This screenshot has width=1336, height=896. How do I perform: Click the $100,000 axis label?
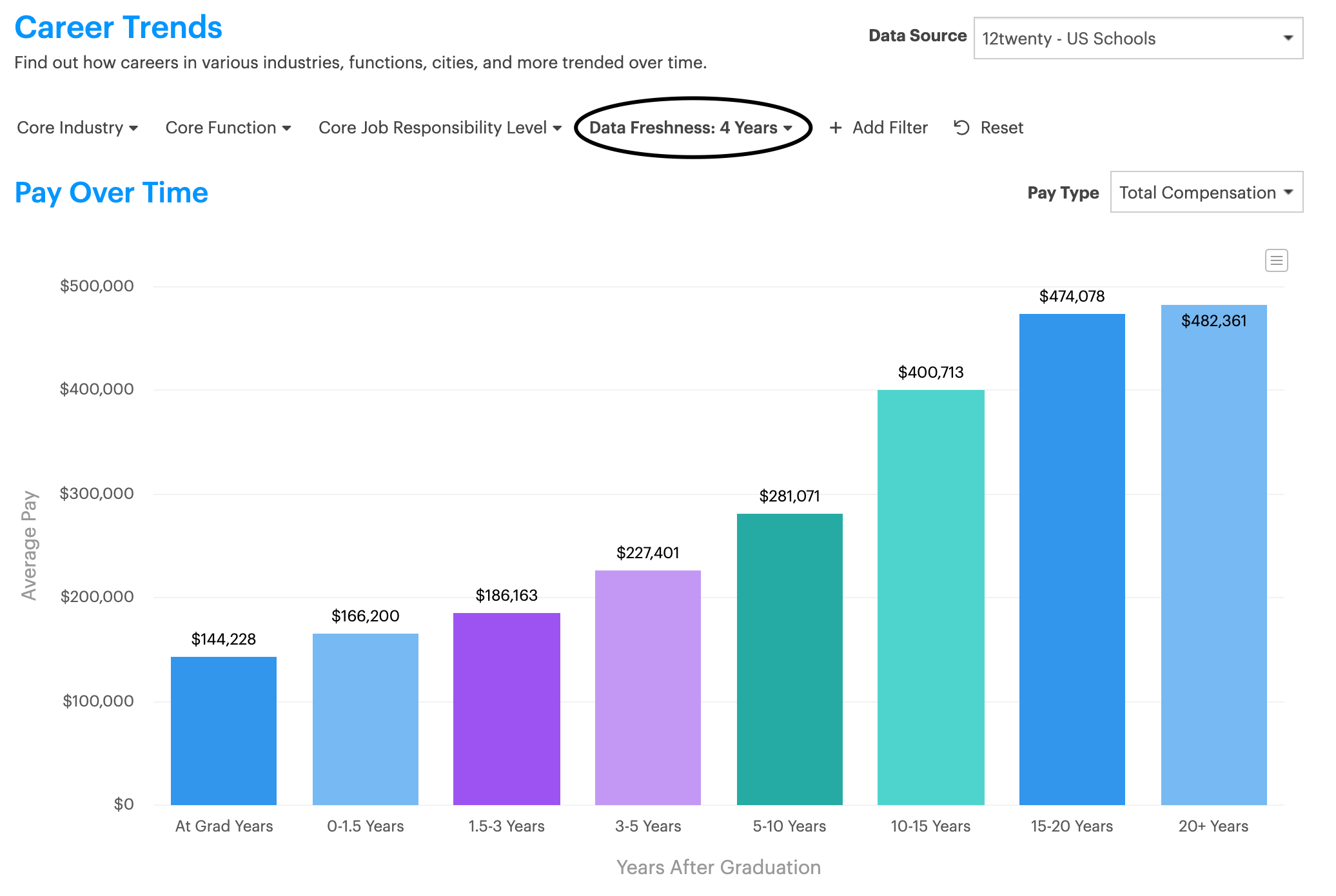click(98, 701)
